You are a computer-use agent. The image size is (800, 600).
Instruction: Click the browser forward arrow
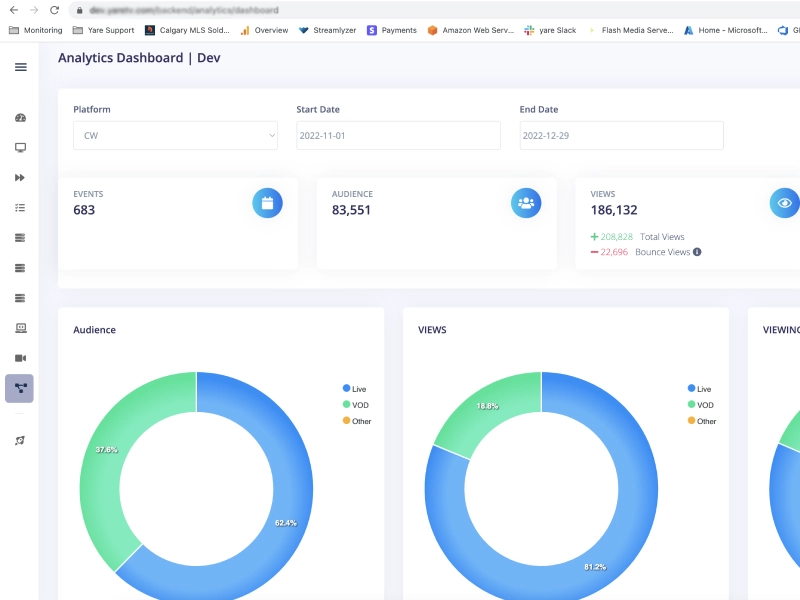34,10
